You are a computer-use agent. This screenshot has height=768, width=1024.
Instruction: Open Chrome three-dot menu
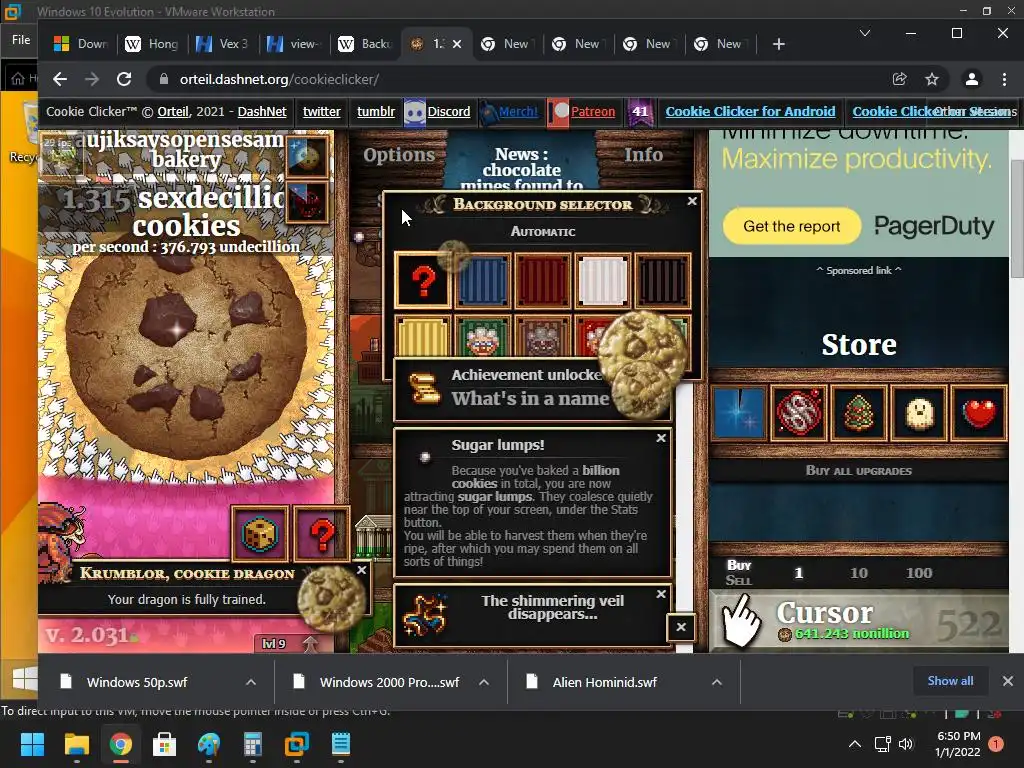pos(1004,80)
